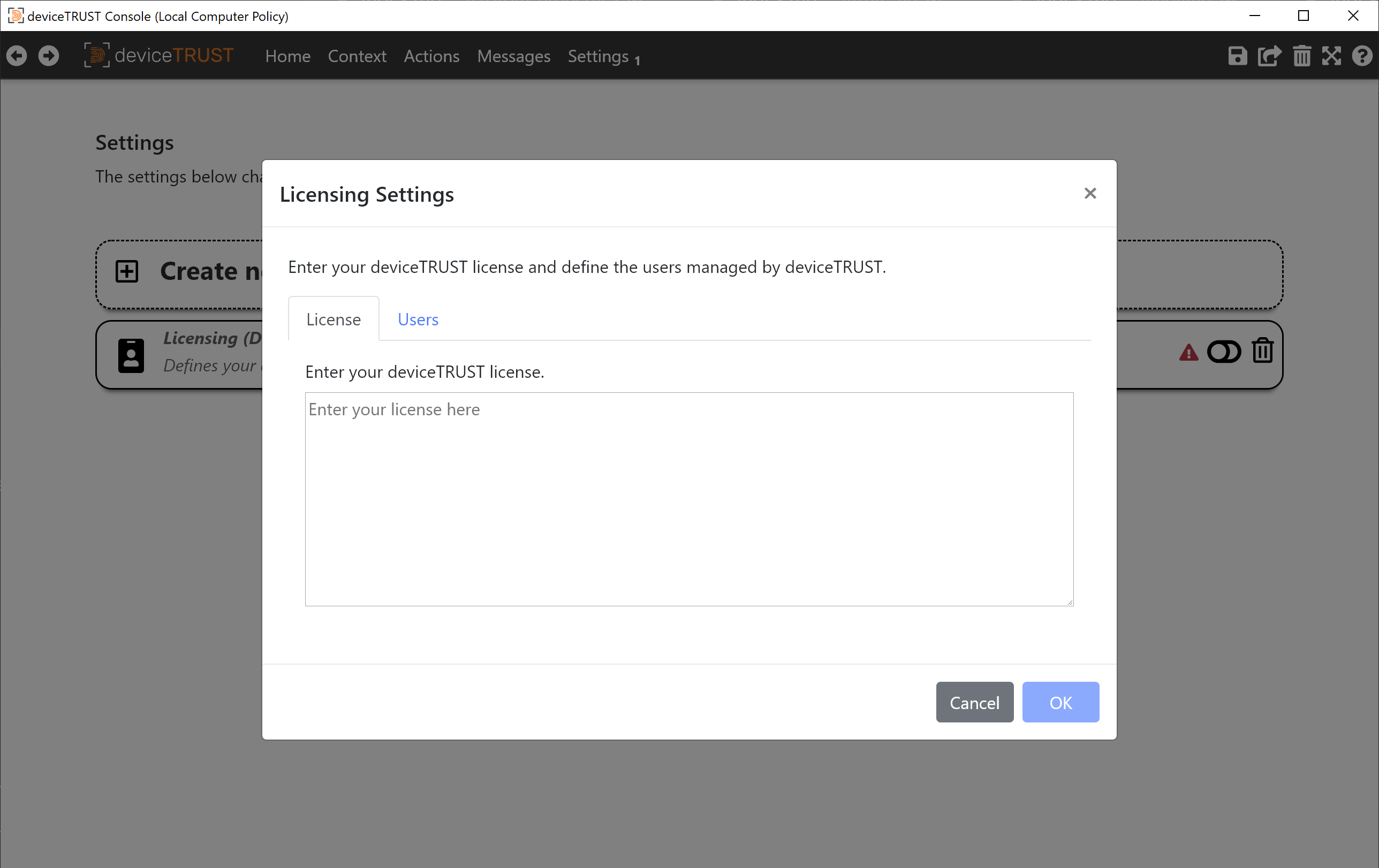Open help via the question mark icon
Viewport: 1379px width, 868px height.
1362,56
